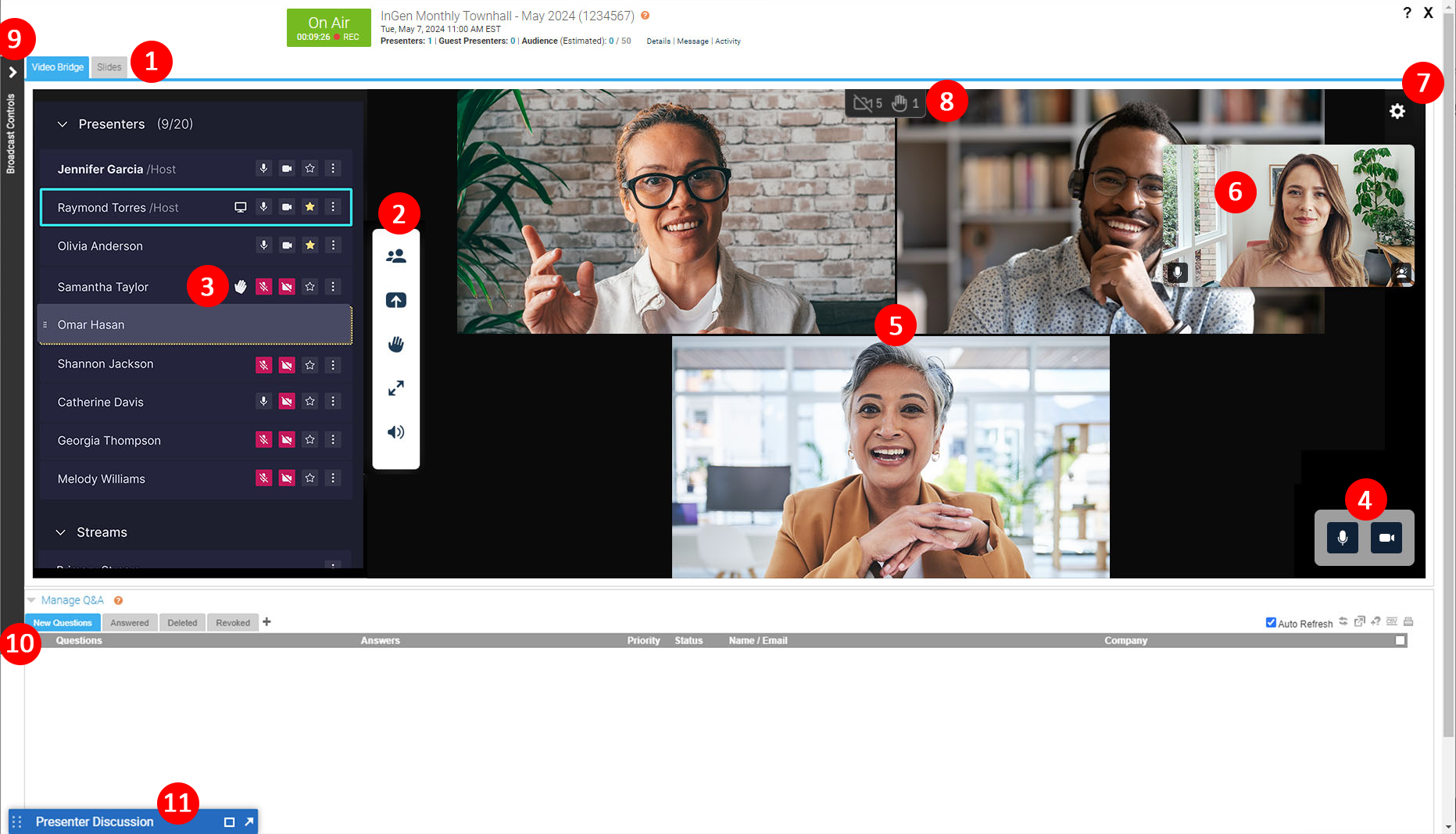Click the help icon next to Manage Q&A
Screen dimensions: 1456x834
119,600
